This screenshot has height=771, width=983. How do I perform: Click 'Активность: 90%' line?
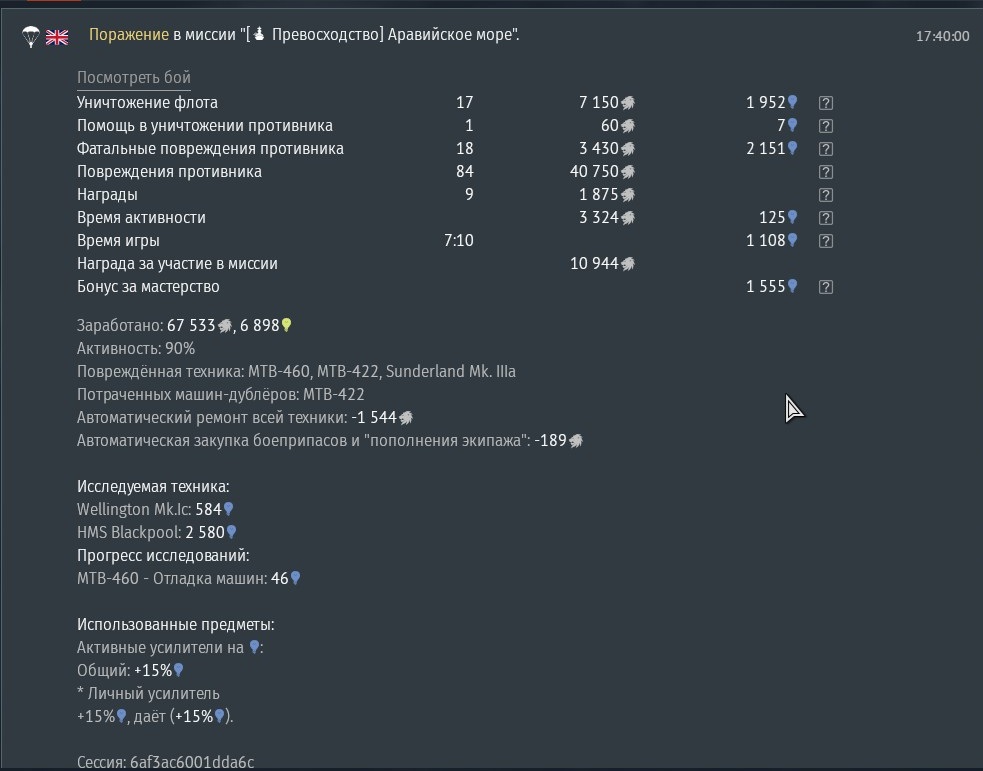coord(136,349)
